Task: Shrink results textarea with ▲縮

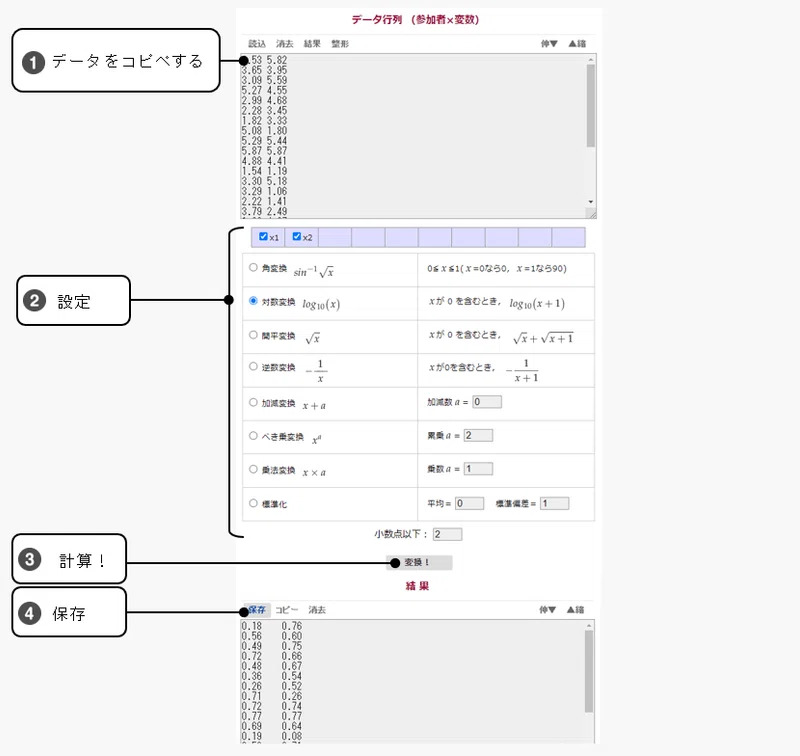Action: pos(576,610)
